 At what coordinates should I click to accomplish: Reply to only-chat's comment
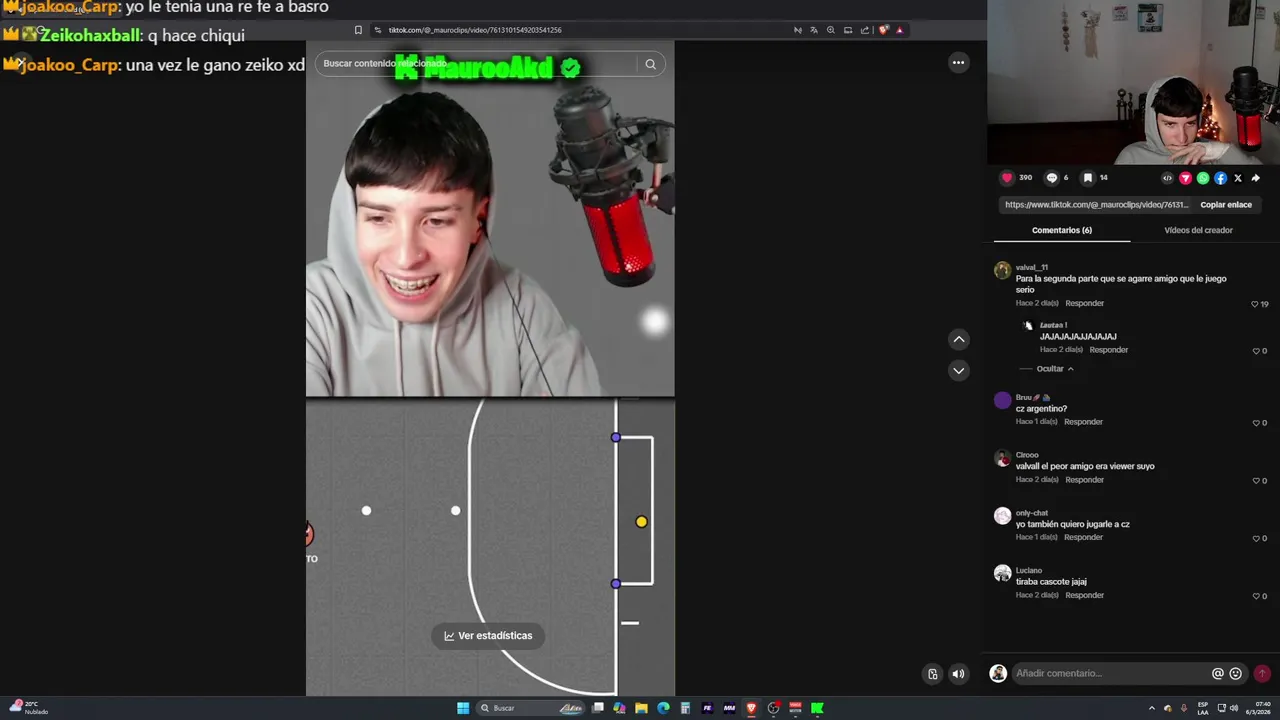[1083, 537]
